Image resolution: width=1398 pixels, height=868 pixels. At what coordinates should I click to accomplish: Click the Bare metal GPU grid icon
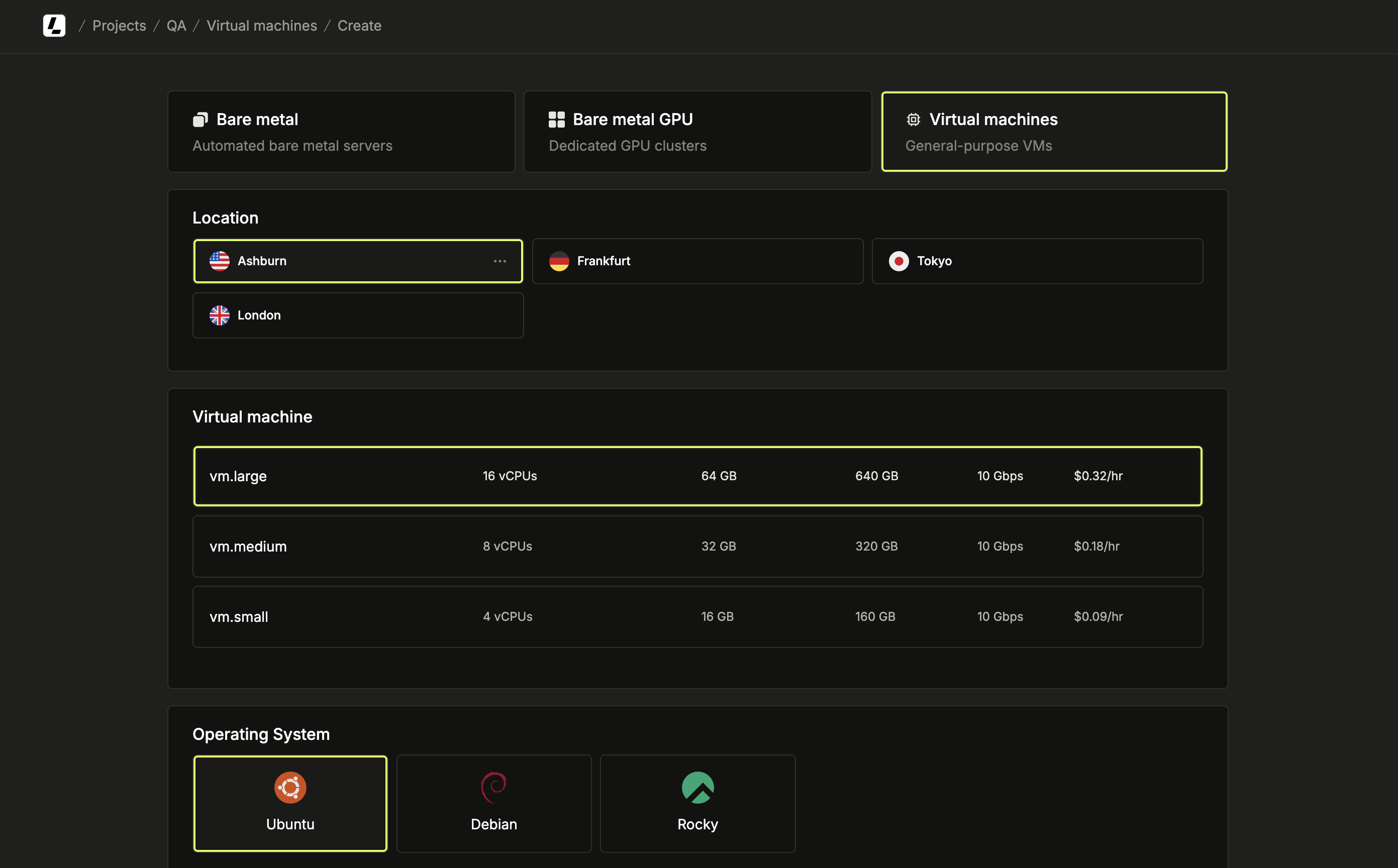(556, 120)
